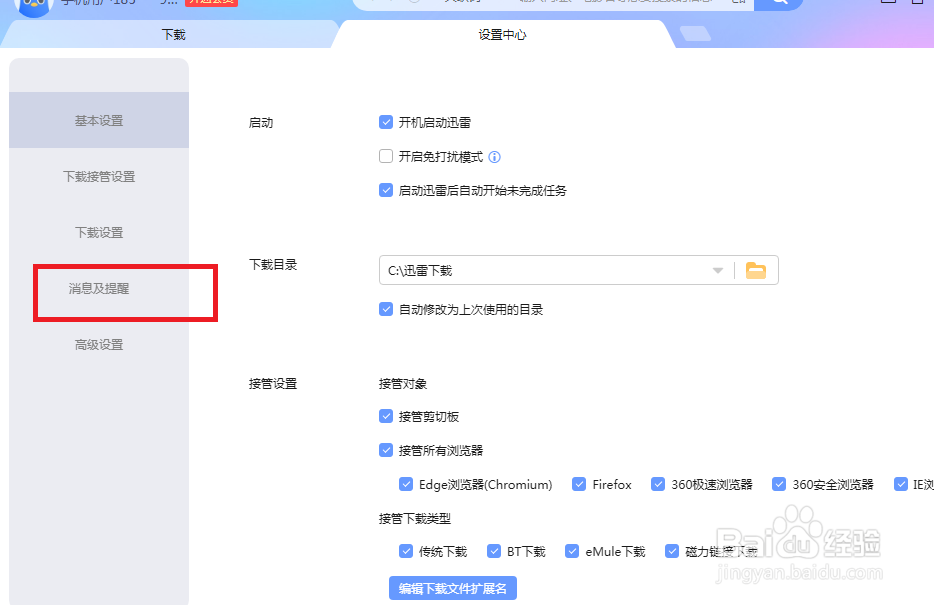The width and height of the screenshot is (934, 605).
Task: Open 下载设置 in sidebar
Action: 99,232
